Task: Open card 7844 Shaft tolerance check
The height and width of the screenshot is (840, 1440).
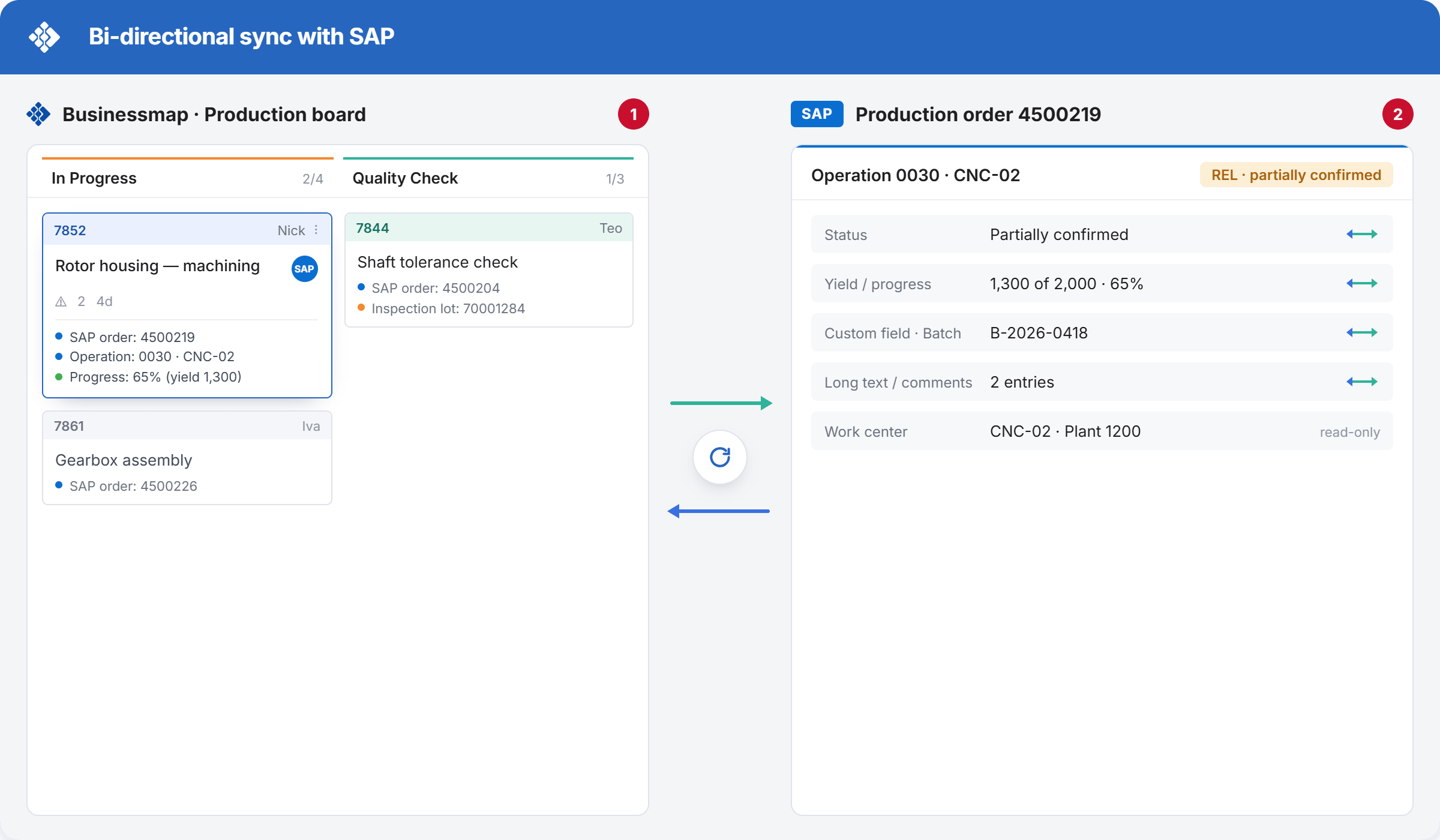Action: pos(489,270)
